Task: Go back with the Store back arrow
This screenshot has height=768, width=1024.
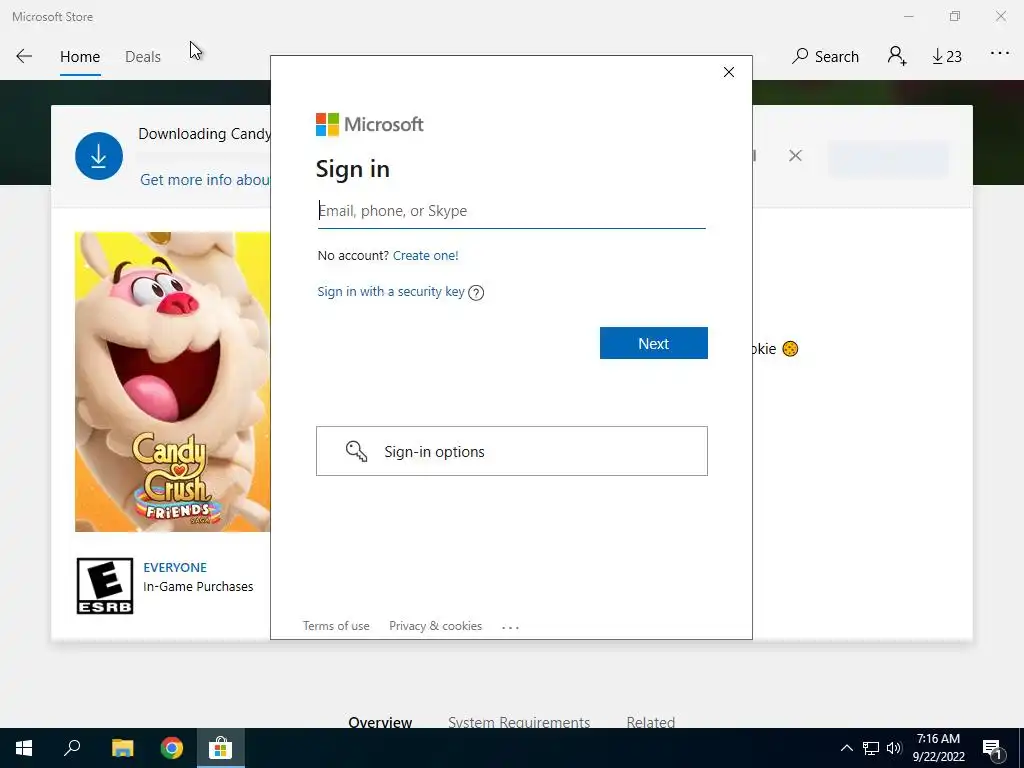Action: click(x=24, y=56)
